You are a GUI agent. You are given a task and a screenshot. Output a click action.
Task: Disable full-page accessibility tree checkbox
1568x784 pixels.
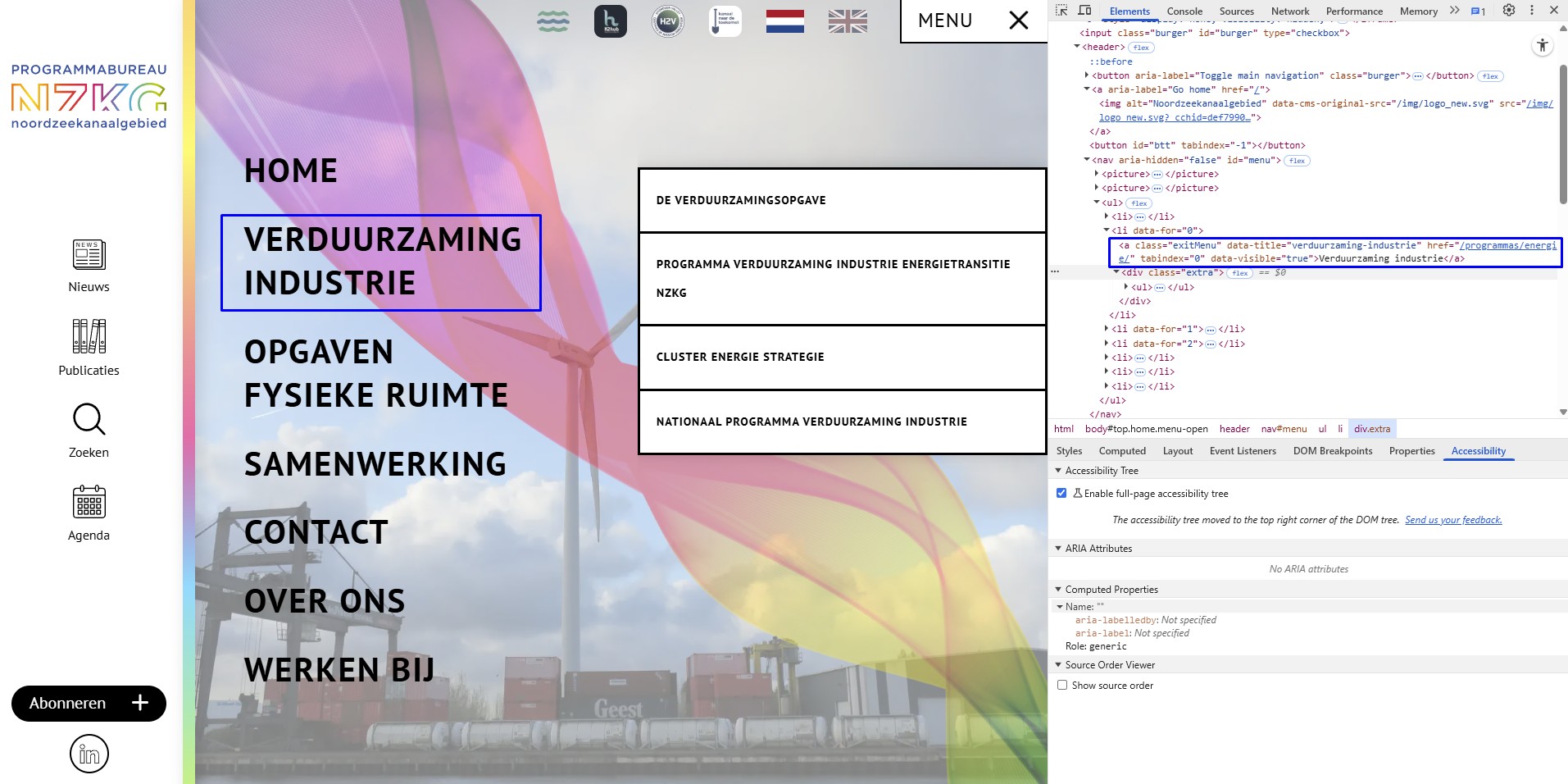click(1061, 493)
